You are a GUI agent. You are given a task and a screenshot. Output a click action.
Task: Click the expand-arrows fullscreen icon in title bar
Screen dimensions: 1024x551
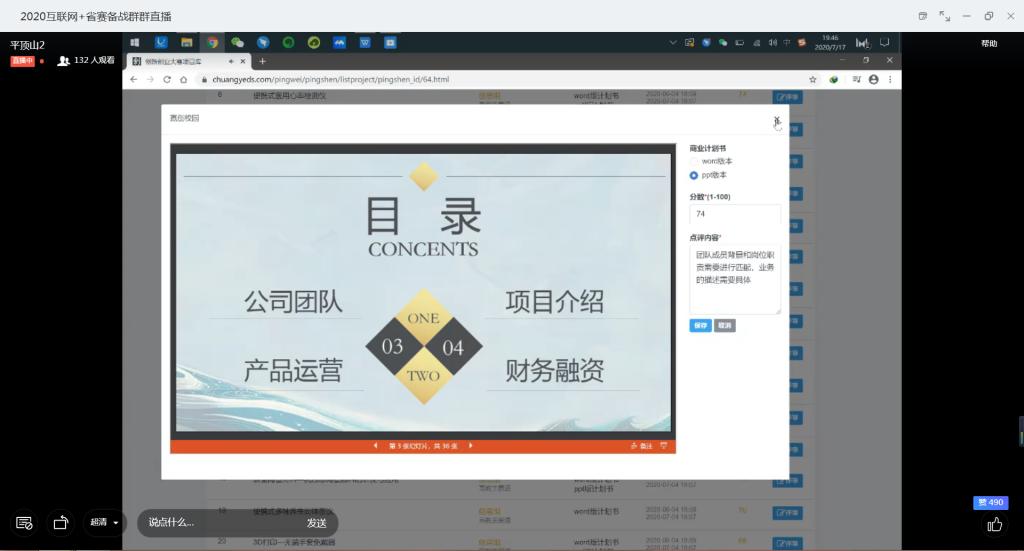944,16
